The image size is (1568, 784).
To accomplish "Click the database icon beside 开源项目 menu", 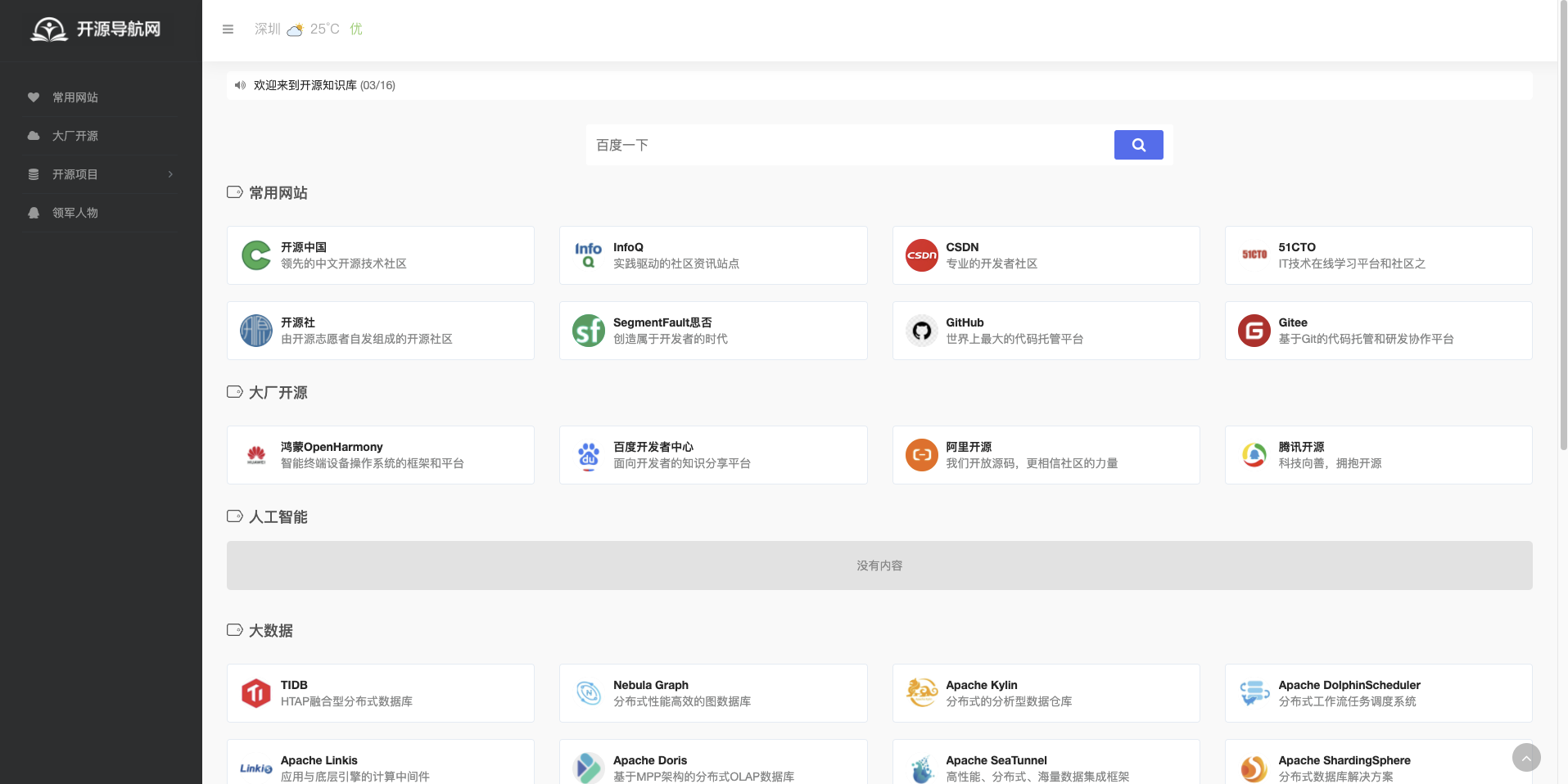I will pyautogui.click(x=34, y=174).
